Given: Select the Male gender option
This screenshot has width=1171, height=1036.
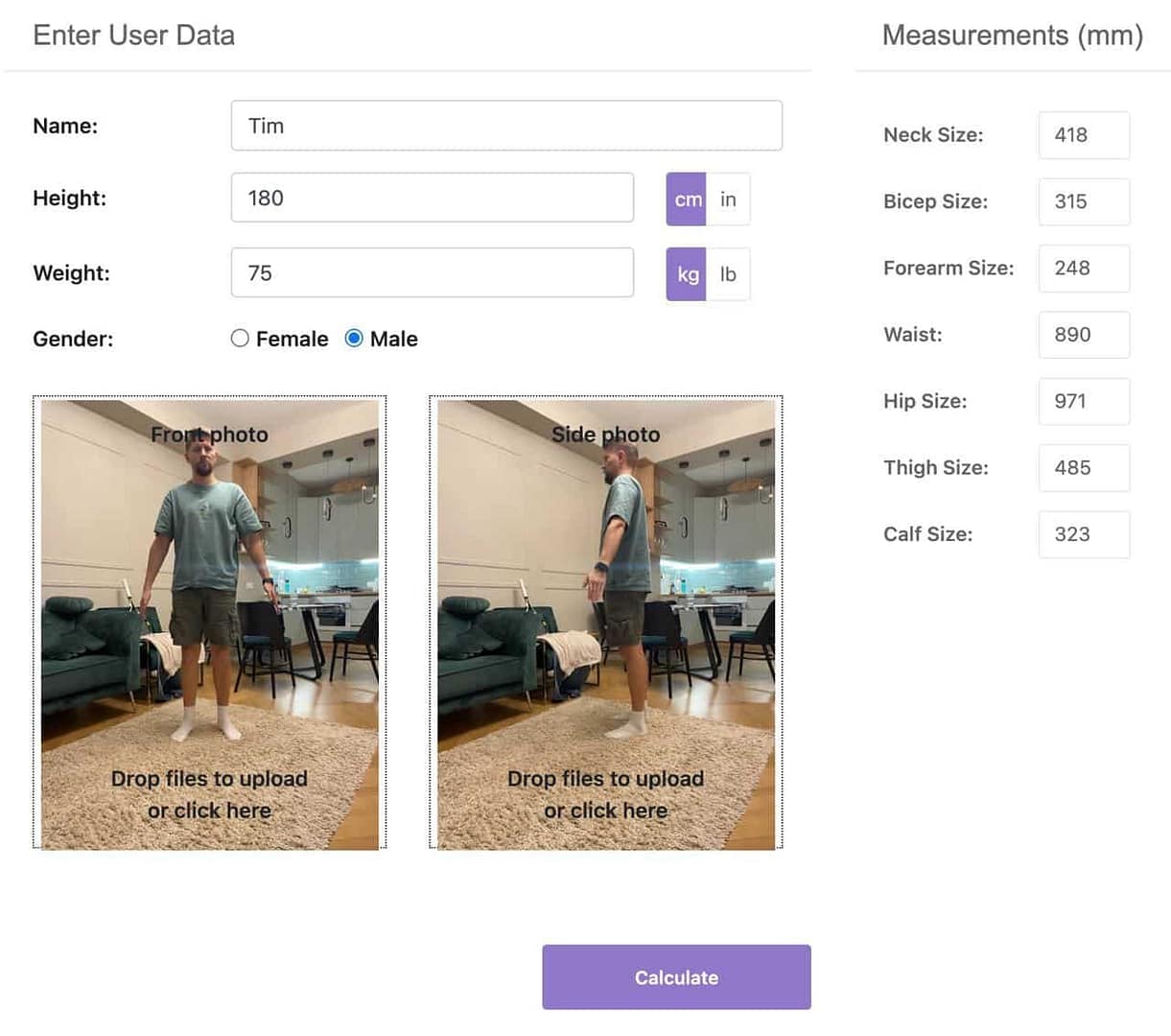Looking at the screenshot, I should point(354,339).
